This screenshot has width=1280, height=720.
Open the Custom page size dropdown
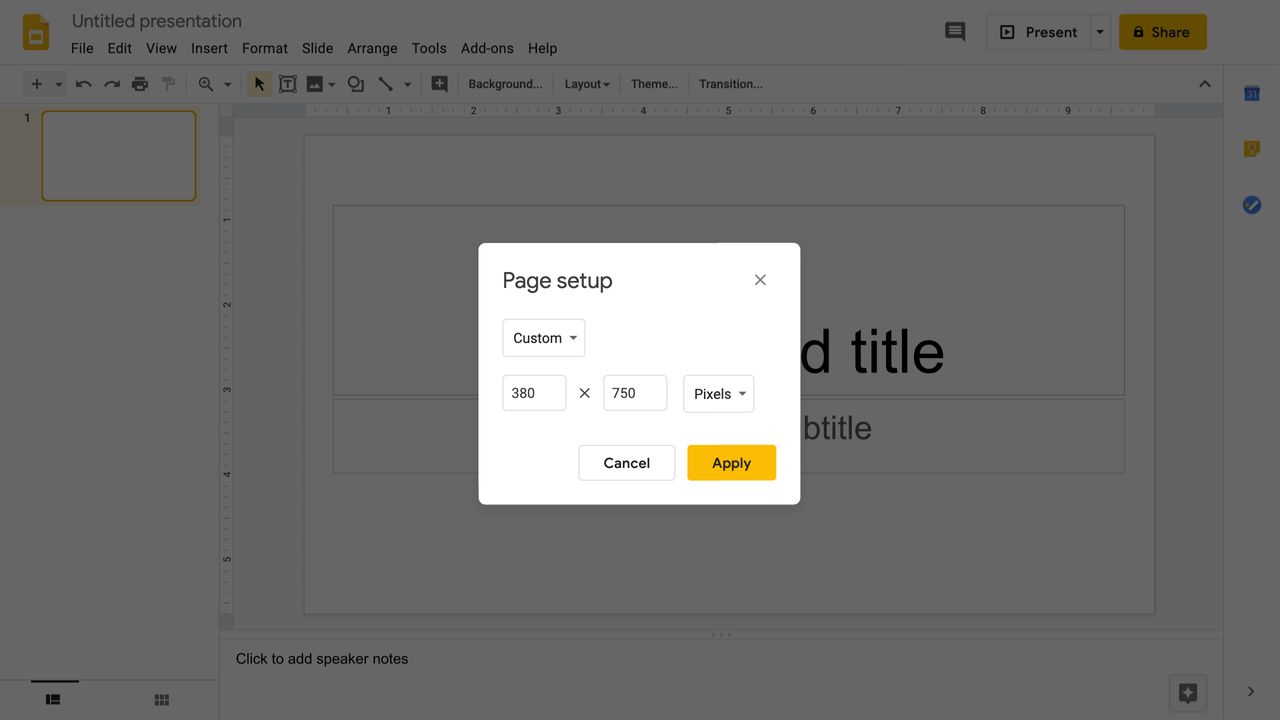[543, 338]
